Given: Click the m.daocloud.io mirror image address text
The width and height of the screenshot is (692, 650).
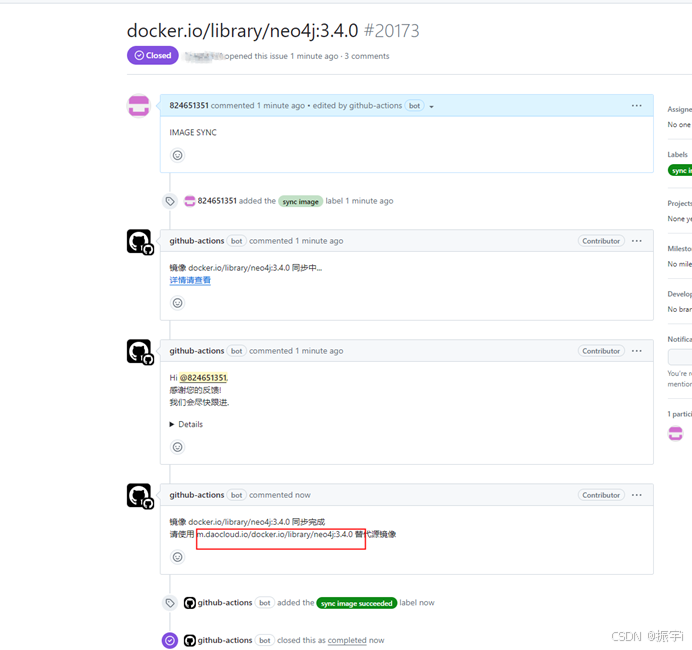Looking at the screenshot, I should tap(275, 534).
